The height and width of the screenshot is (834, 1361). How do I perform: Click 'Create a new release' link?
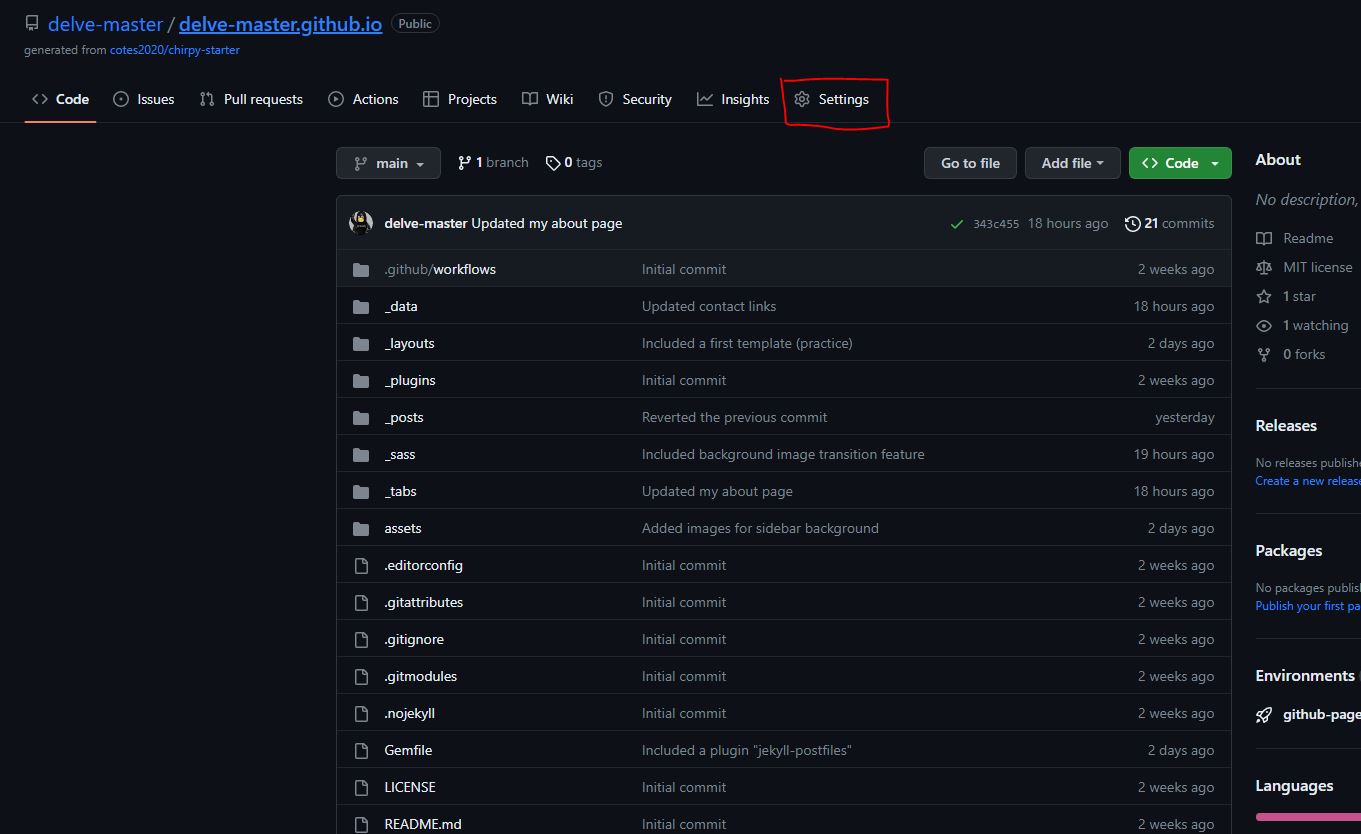[1308, 481]
